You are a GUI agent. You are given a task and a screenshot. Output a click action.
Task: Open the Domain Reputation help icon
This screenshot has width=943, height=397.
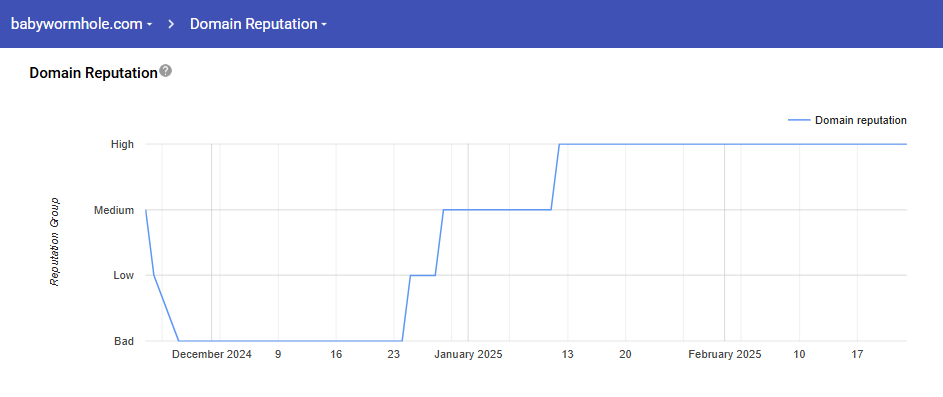click(x=166, y=72)
